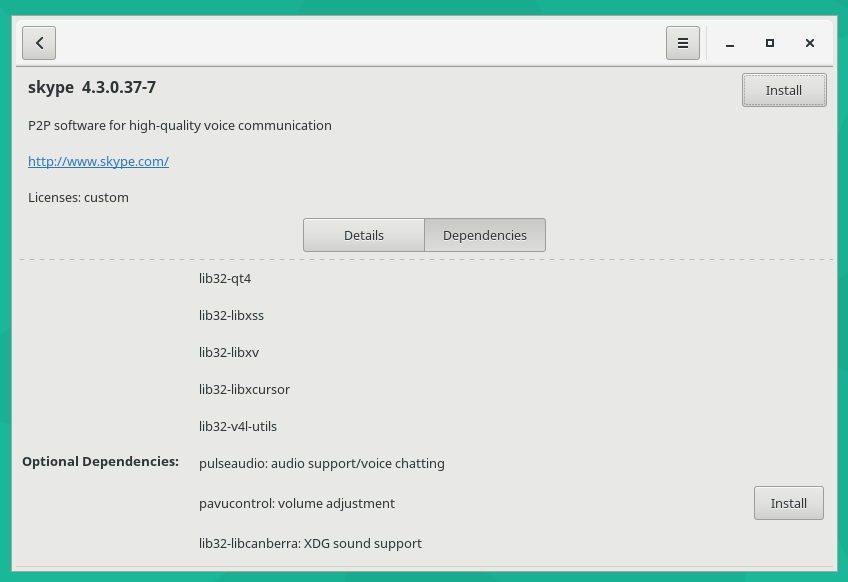Select the pulseaudio optional dependency
The width and height of the screenshot is (848, 582).
pos(321,463)
